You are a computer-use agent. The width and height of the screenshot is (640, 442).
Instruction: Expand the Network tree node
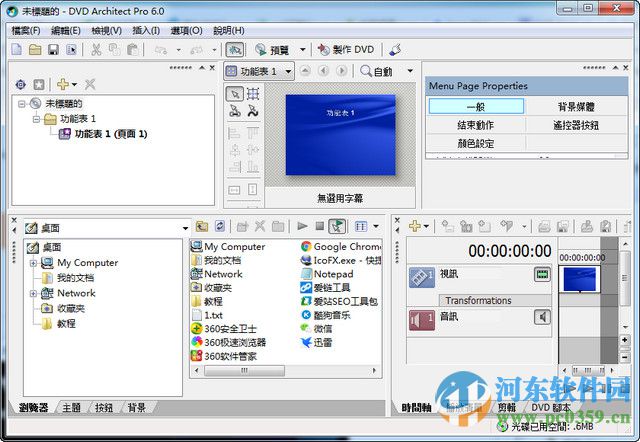(33, 293)
